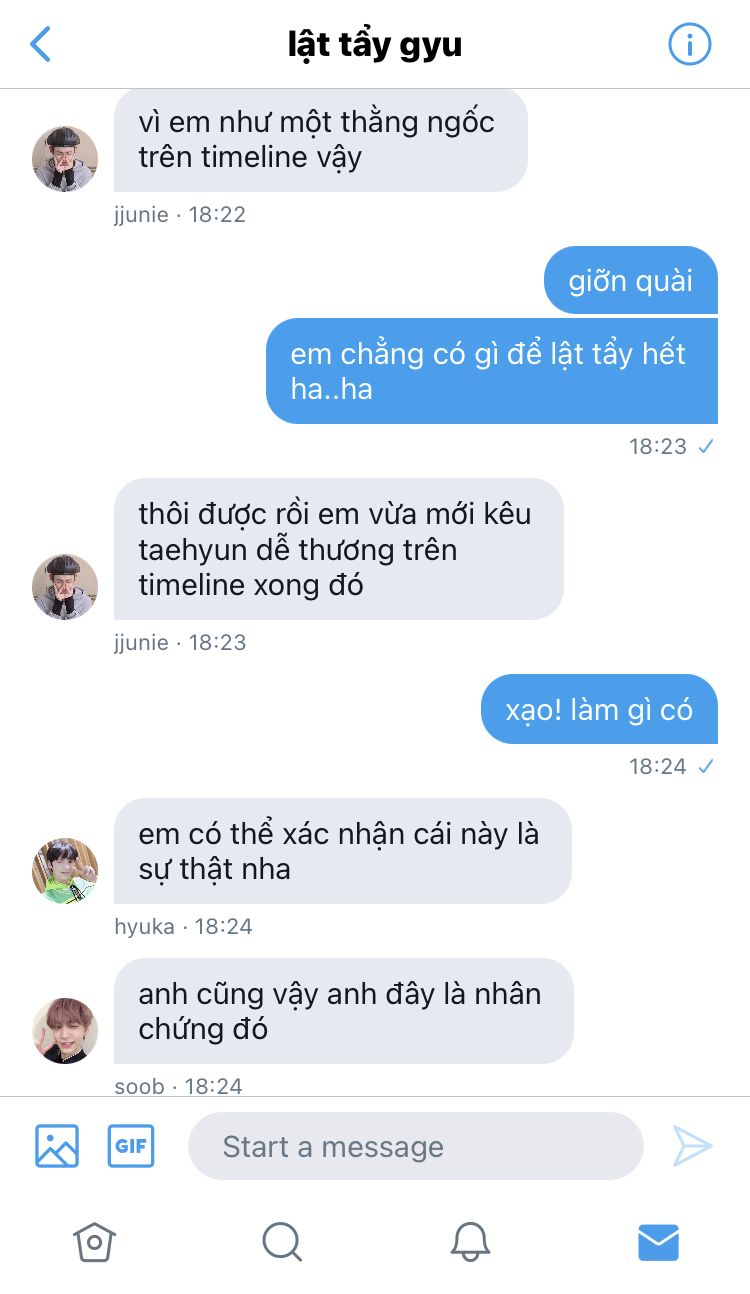Open Notifications bell tab
Image resolution: width=750 pixels, height=1294 pixels.
470,1242
